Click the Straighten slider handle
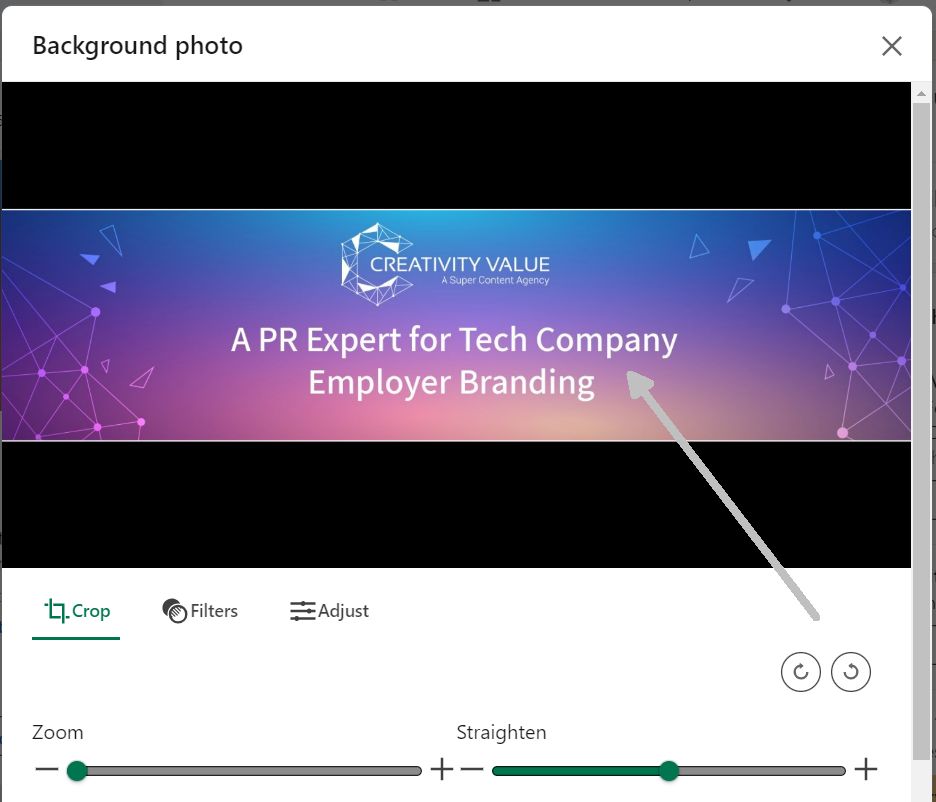The image size is (936, 802). [669, 770]
